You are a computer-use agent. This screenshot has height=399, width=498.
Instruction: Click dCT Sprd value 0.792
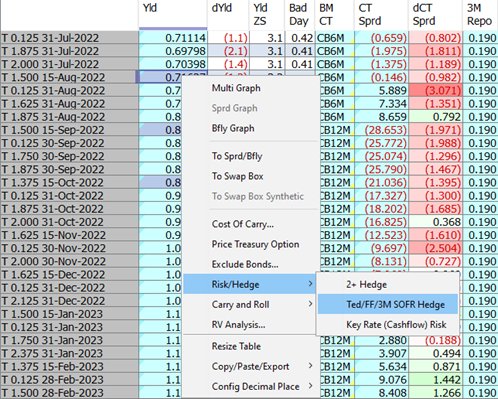[436, 117]
